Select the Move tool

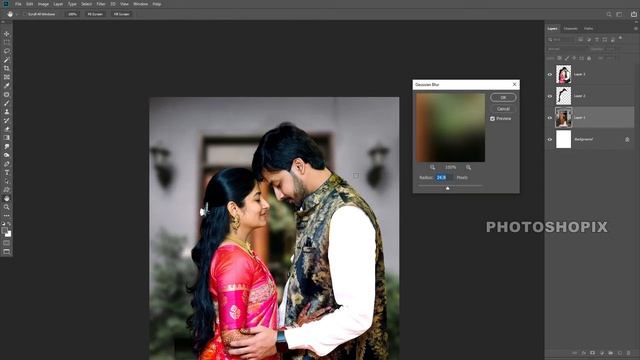(x=7, y=34)
